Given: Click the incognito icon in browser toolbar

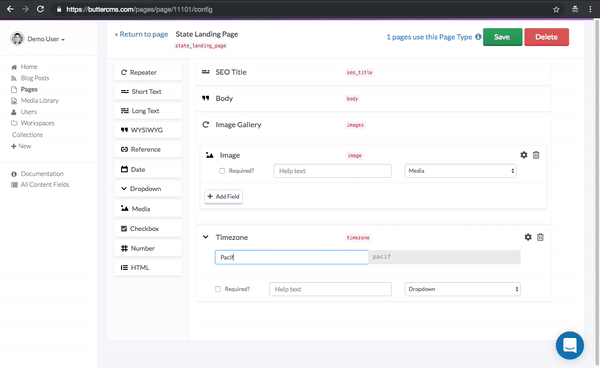Looking at the screenshot, I should 575,10.
